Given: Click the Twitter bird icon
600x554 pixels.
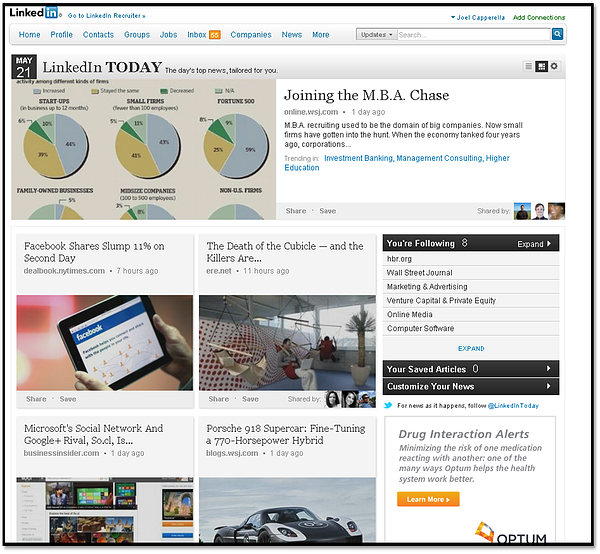Looking at the screenshot, I should [388, 405].
